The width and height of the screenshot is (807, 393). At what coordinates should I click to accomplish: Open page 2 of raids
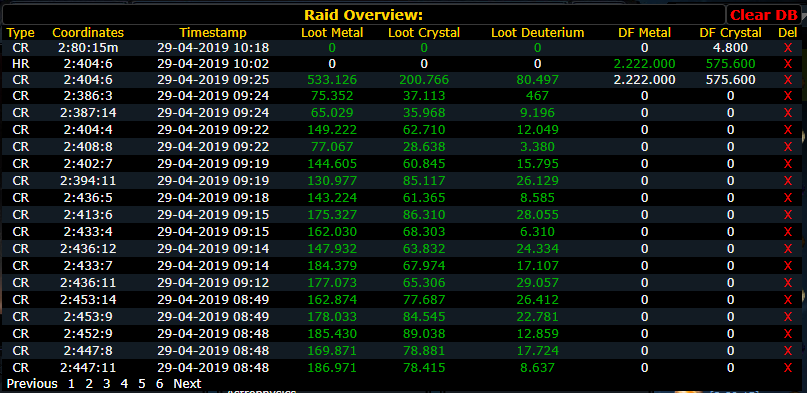89,384
